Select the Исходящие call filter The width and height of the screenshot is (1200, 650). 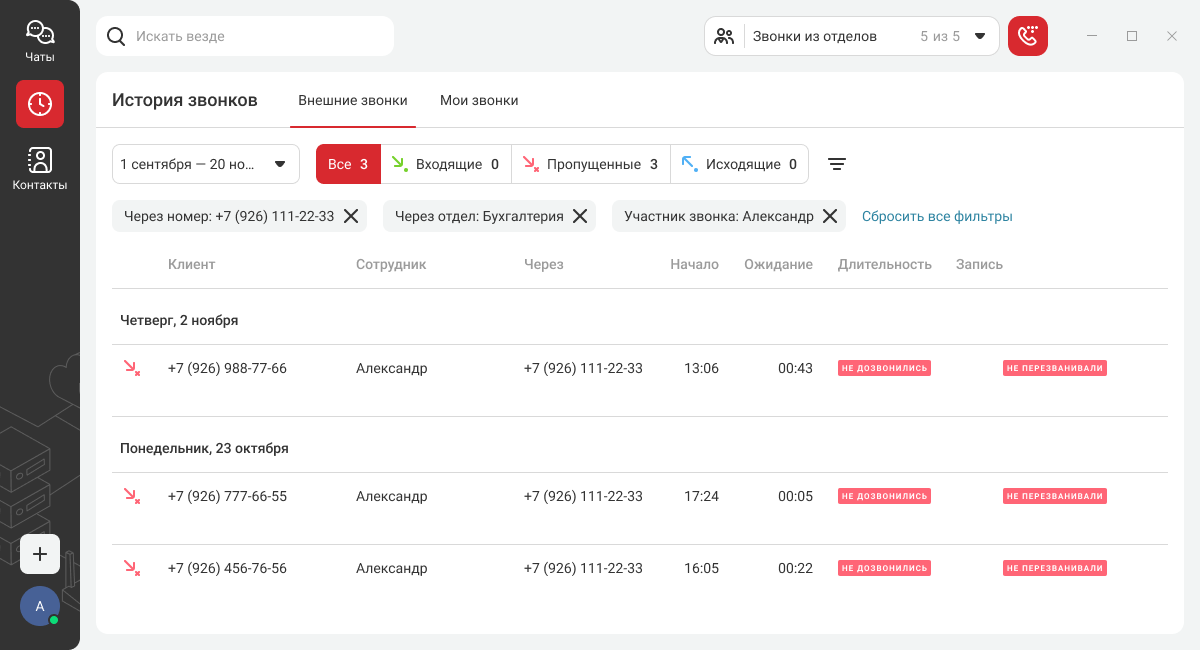tap(739, 164)
